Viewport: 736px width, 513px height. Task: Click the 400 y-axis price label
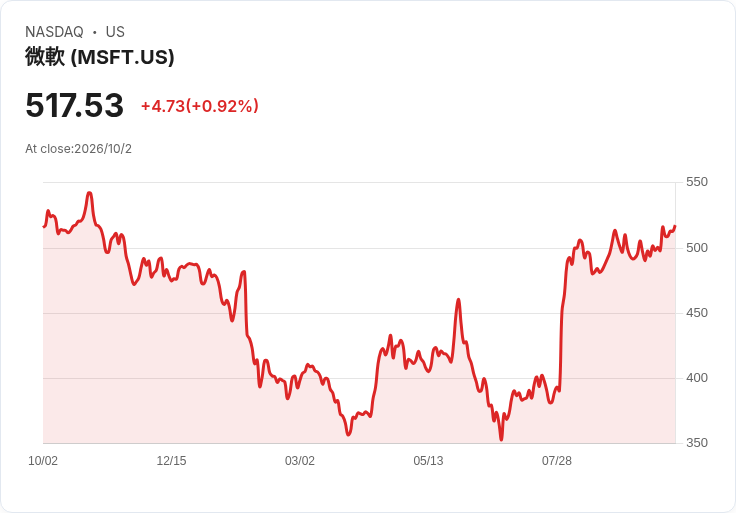(697, 378)
